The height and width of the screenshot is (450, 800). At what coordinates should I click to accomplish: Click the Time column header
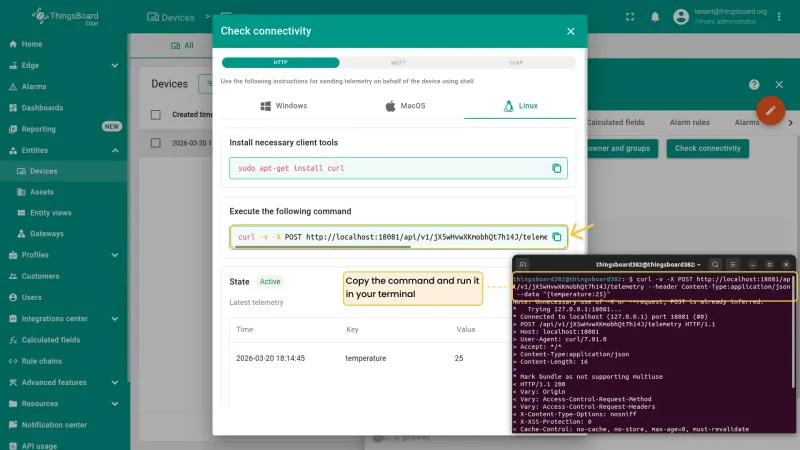(x=244, y=330)
